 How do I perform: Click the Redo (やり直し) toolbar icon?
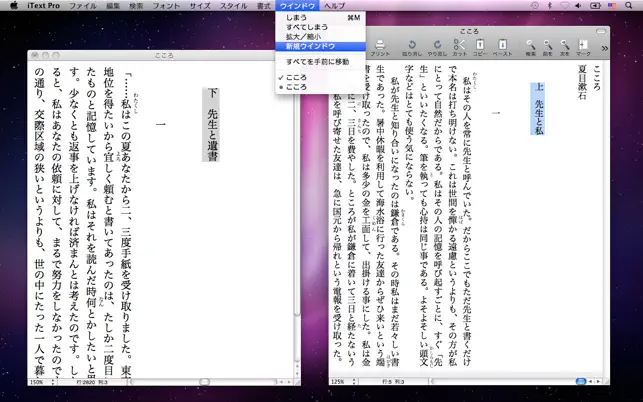(437, 47)
